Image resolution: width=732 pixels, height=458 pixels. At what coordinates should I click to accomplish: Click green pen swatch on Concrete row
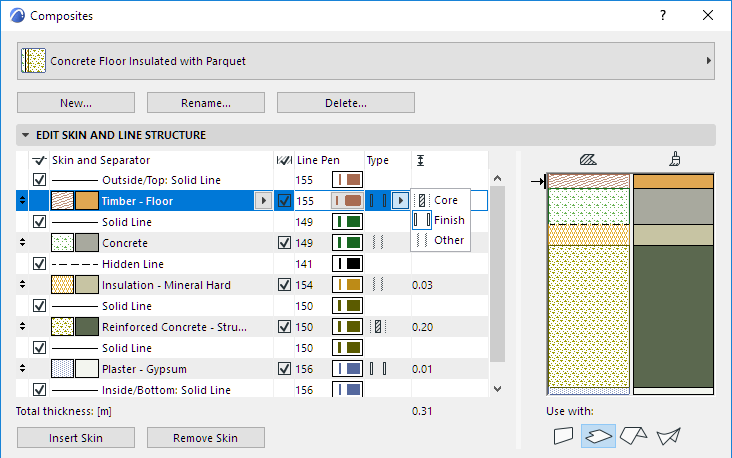pyautogui.click(x=347, y=243)
